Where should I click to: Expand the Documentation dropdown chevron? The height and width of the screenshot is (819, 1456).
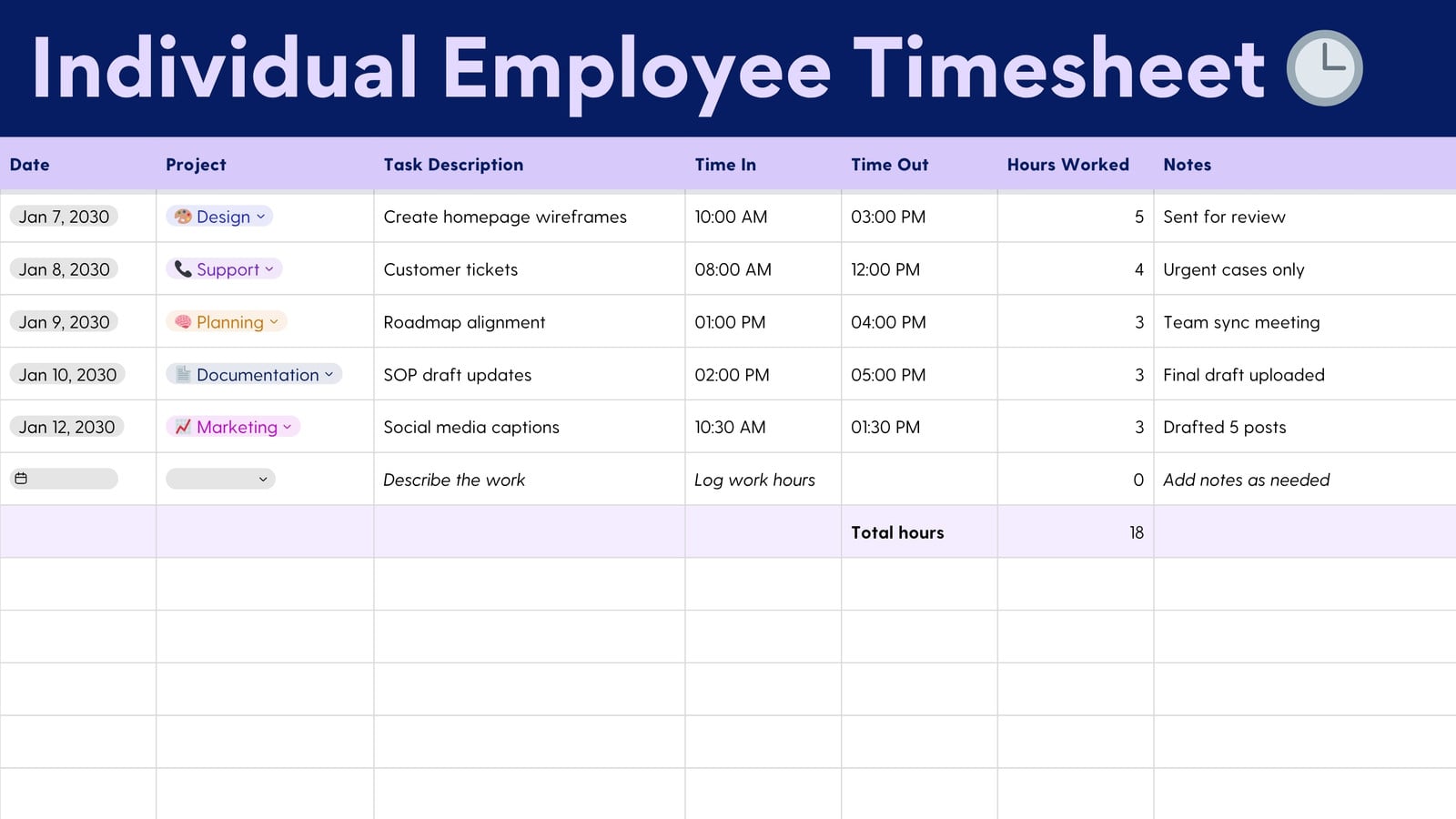329,374
